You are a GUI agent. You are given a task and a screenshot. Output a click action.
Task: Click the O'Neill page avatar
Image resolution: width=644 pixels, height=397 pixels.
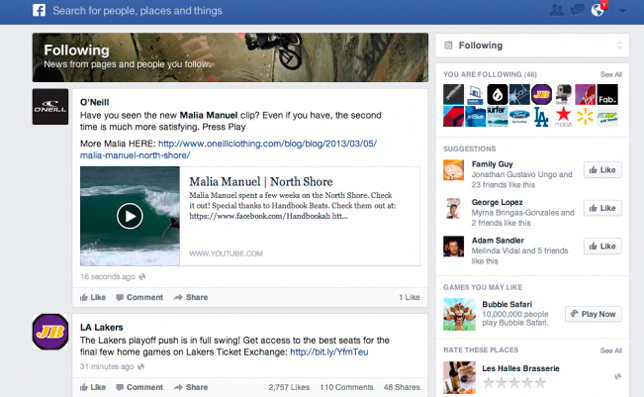click(50, 107)
